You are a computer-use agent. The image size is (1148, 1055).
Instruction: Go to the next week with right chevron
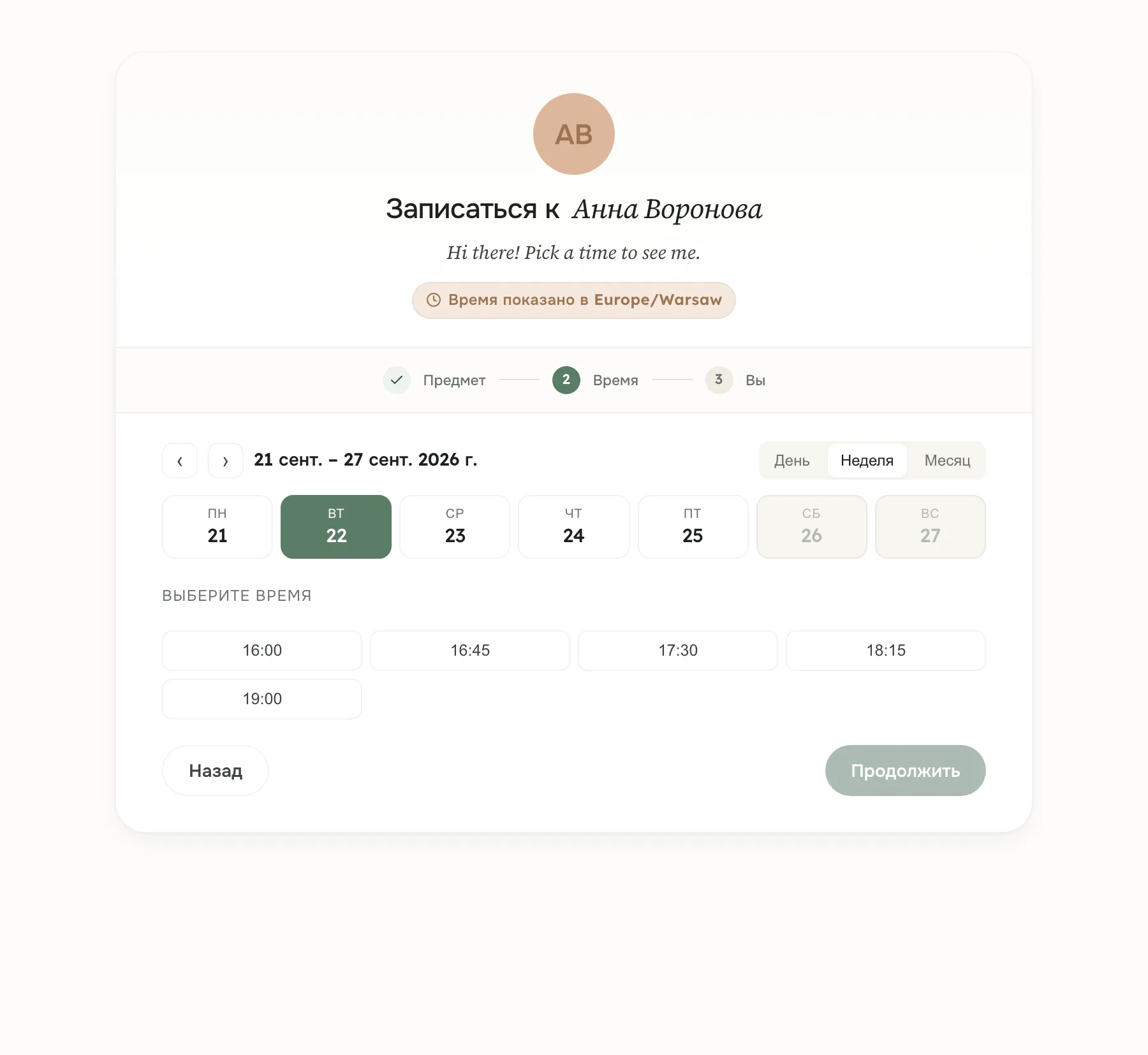coord(226,461)
